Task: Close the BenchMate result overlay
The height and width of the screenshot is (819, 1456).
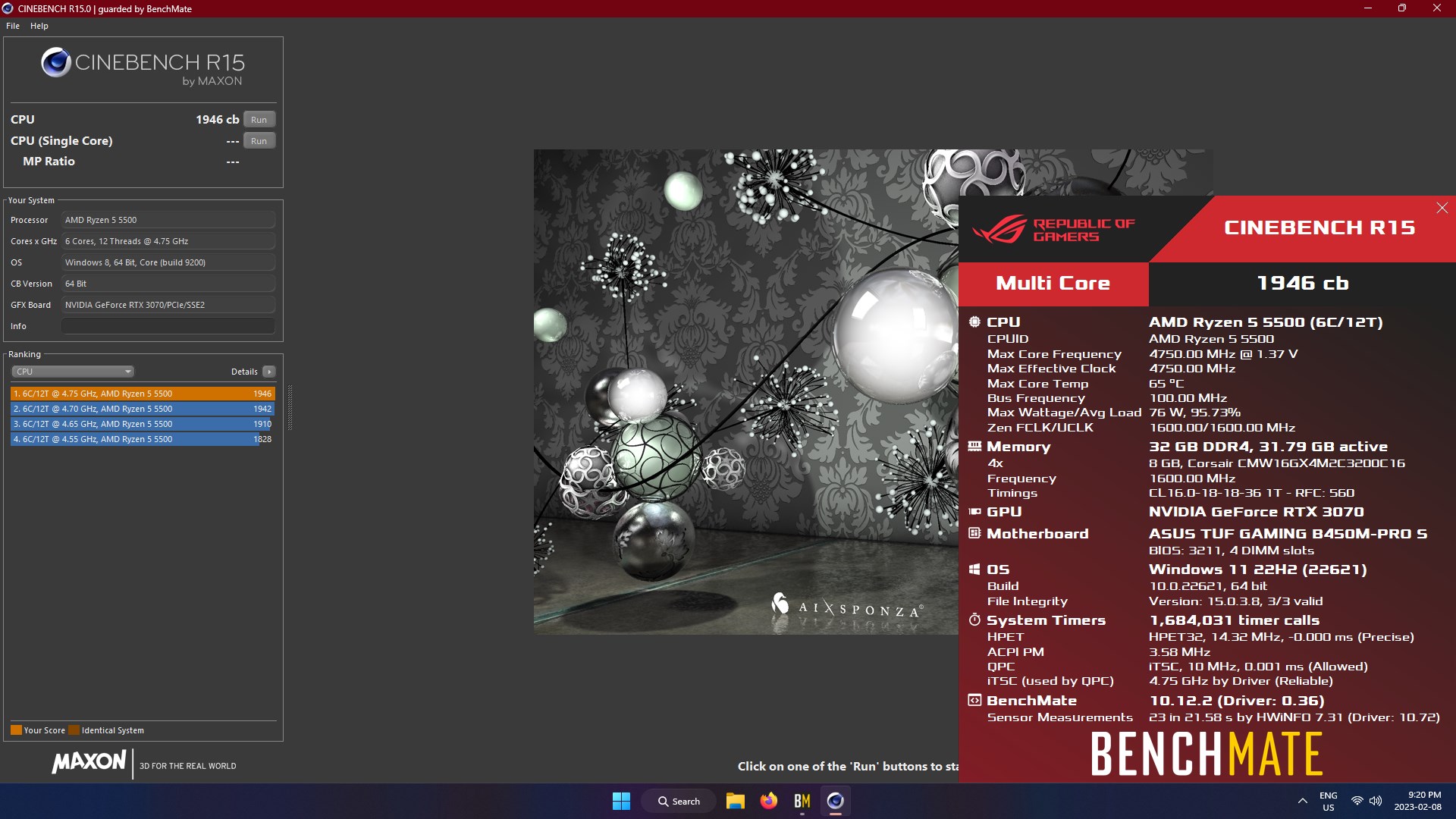Action: (1442, 208)
